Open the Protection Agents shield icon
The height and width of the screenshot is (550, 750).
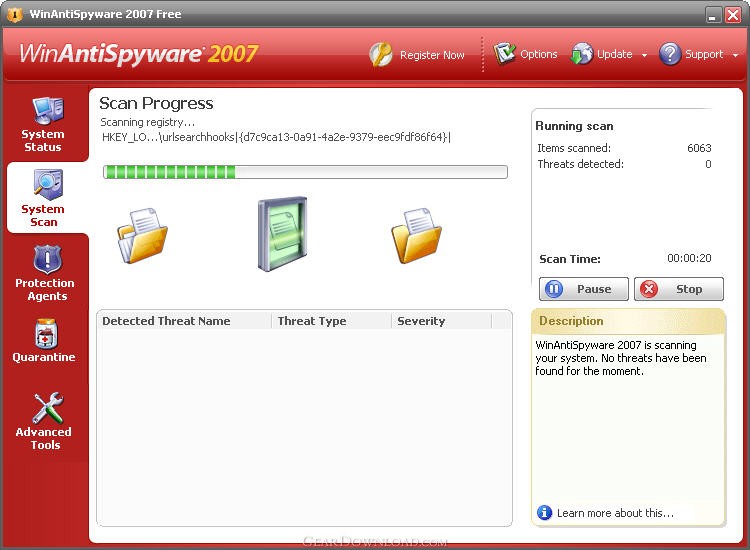pos(47,259)
